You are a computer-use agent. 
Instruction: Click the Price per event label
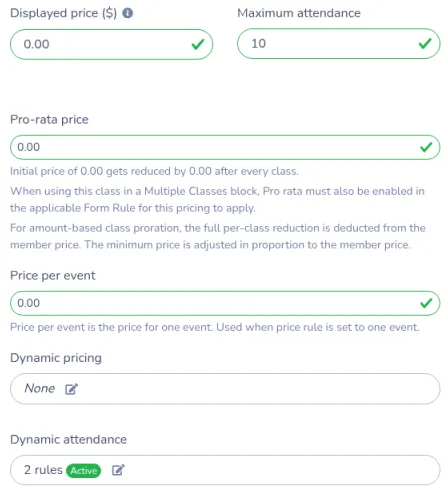(53, 276)
